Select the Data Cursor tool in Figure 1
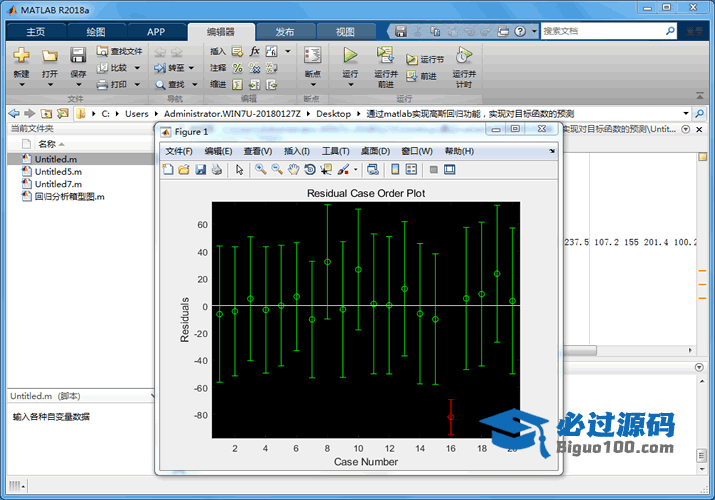Viewport: 715px width, 500px height. 326,170
